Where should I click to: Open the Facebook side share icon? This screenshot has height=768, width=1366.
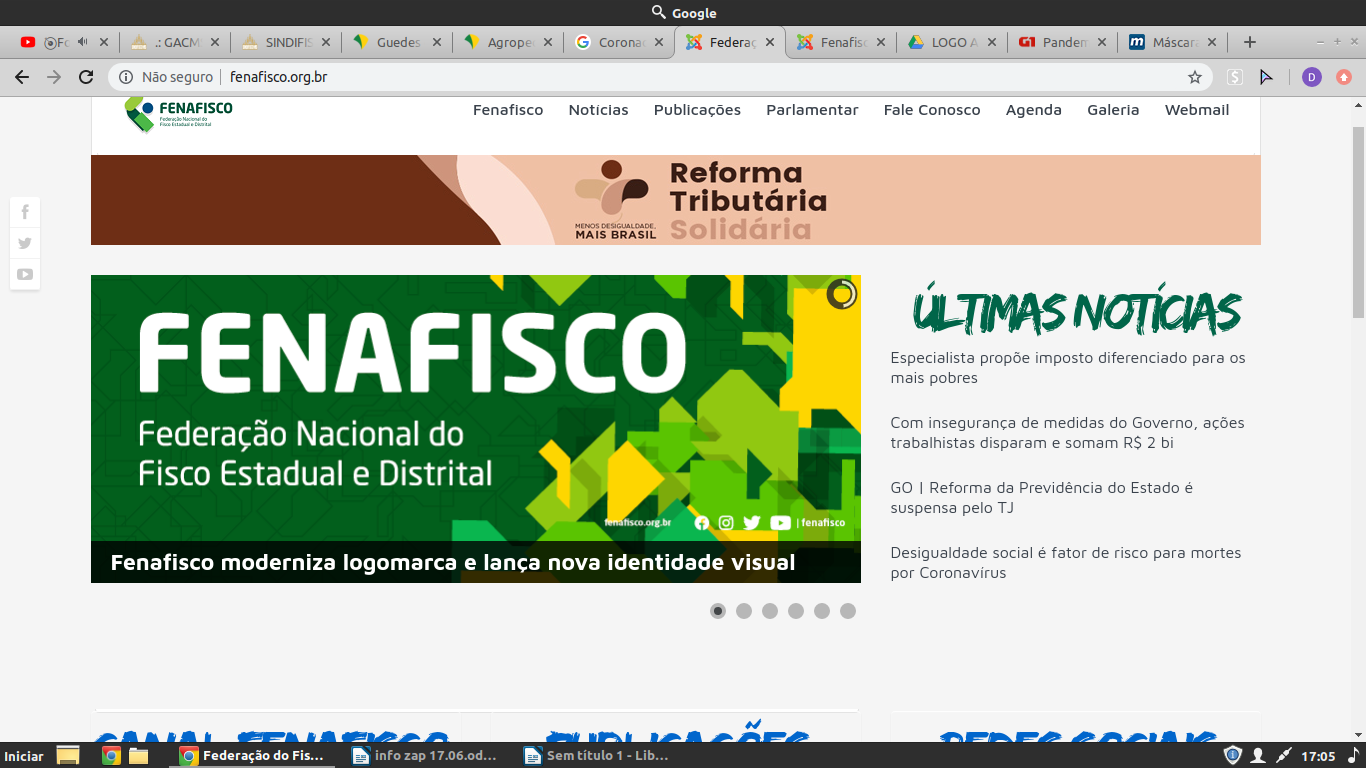(25, 212)
